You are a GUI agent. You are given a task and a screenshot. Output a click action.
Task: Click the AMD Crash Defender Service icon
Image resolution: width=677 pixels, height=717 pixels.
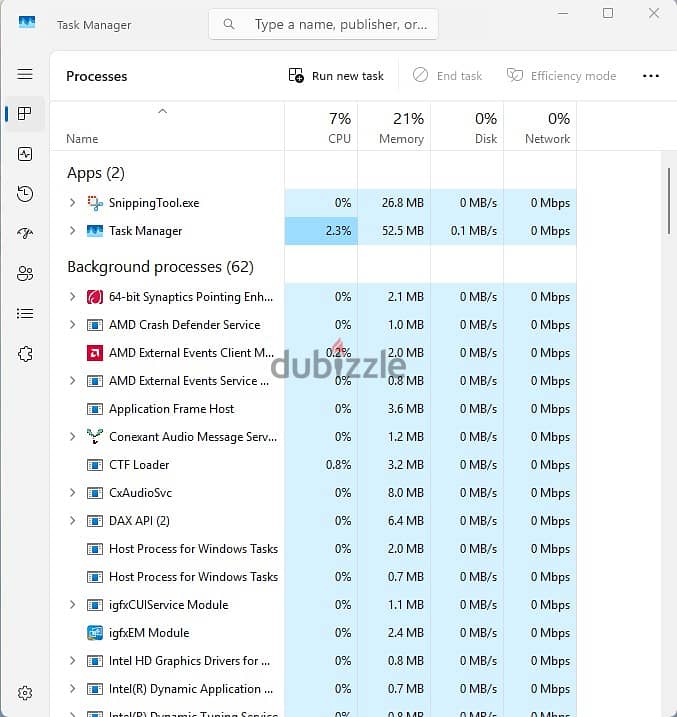(95, 325)
